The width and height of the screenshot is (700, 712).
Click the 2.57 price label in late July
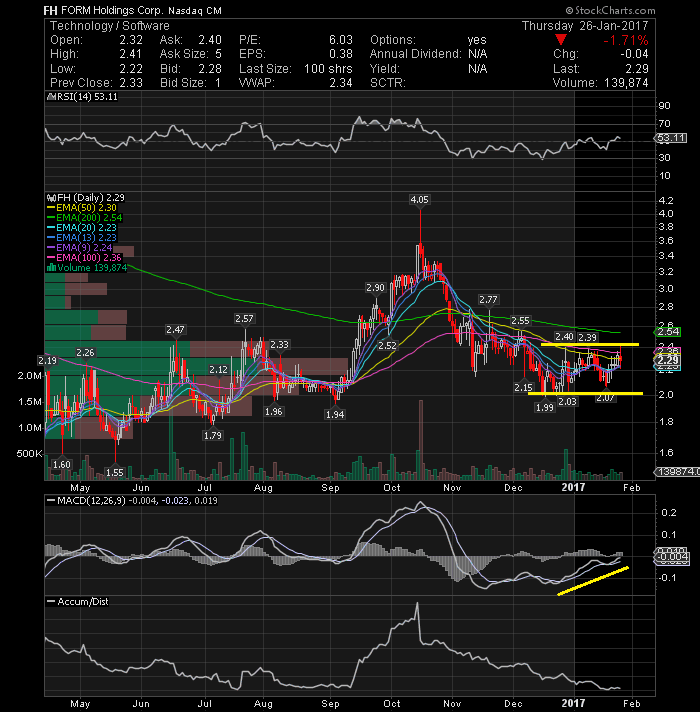244,319
